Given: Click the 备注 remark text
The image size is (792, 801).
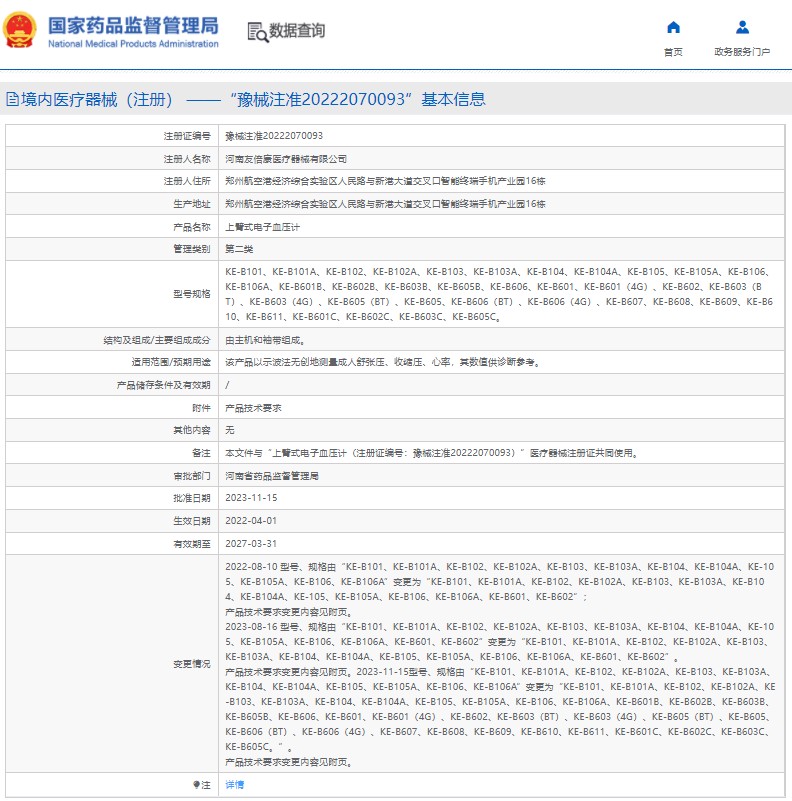Looking at the screenshot, I should click(432, 453).
